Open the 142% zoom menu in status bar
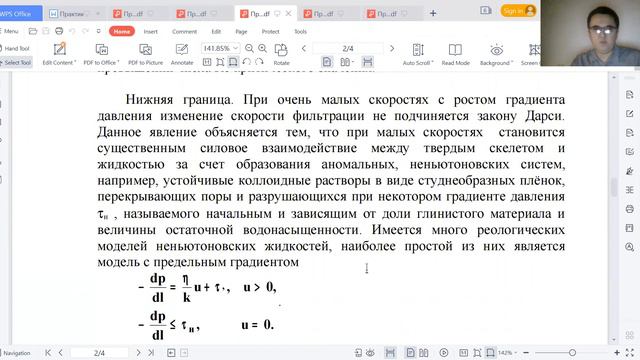This screenshot has width=640, height=360. [x=507, y=353]
